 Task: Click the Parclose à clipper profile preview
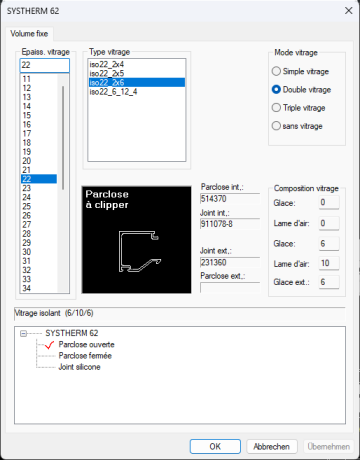[137, 240]
